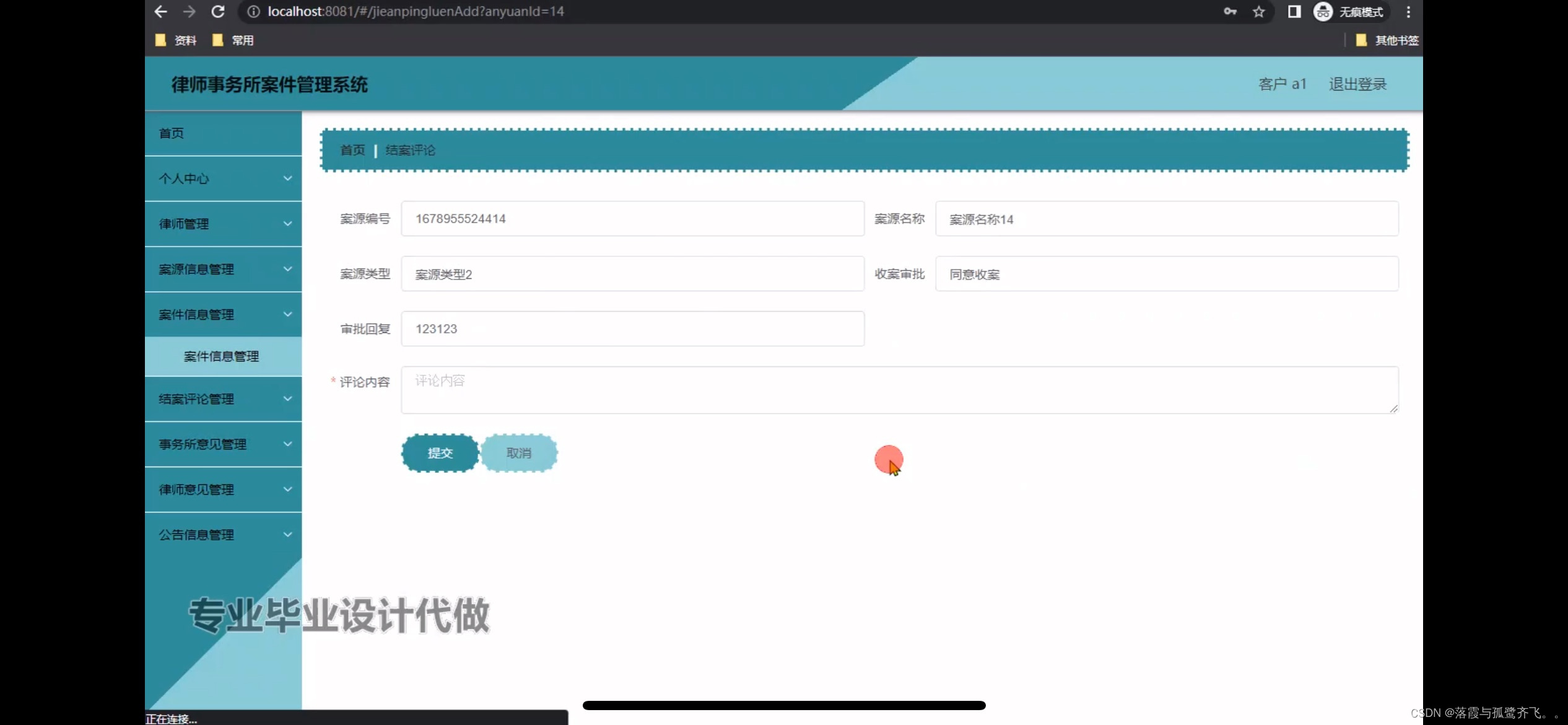Open the browser three-dot menu
The height and width of the screenshot is (725, 1568).
1408,11
